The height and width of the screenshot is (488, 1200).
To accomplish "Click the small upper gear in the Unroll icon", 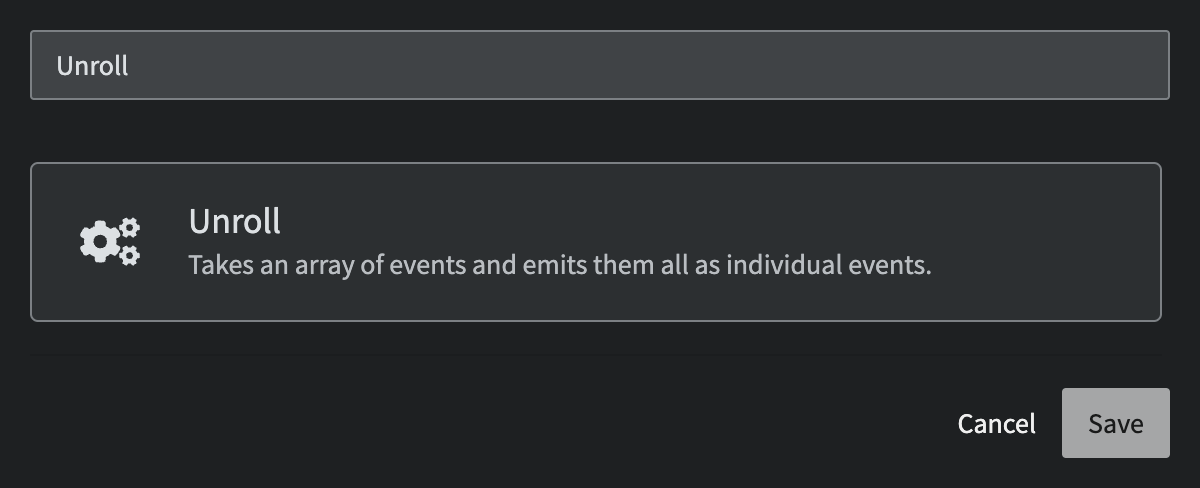I will [130, 229].
